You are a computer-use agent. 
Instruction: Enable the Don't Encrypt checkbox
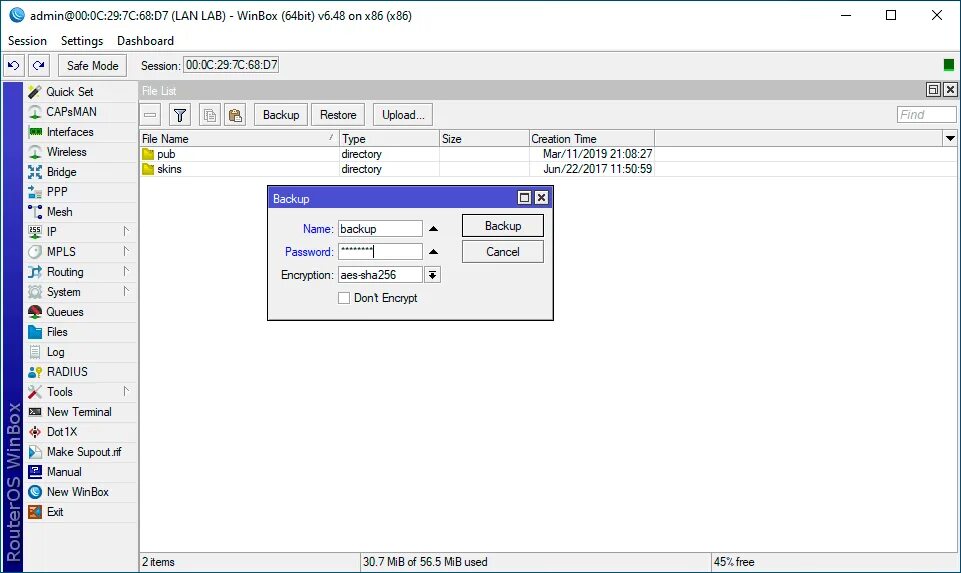coord(344,298)
